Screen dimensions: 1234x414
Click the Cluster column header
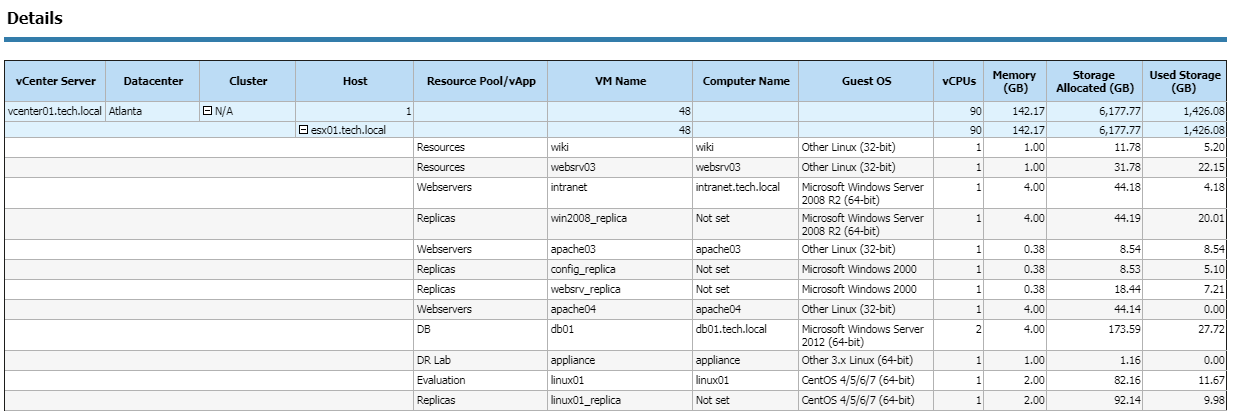[248, 81]
